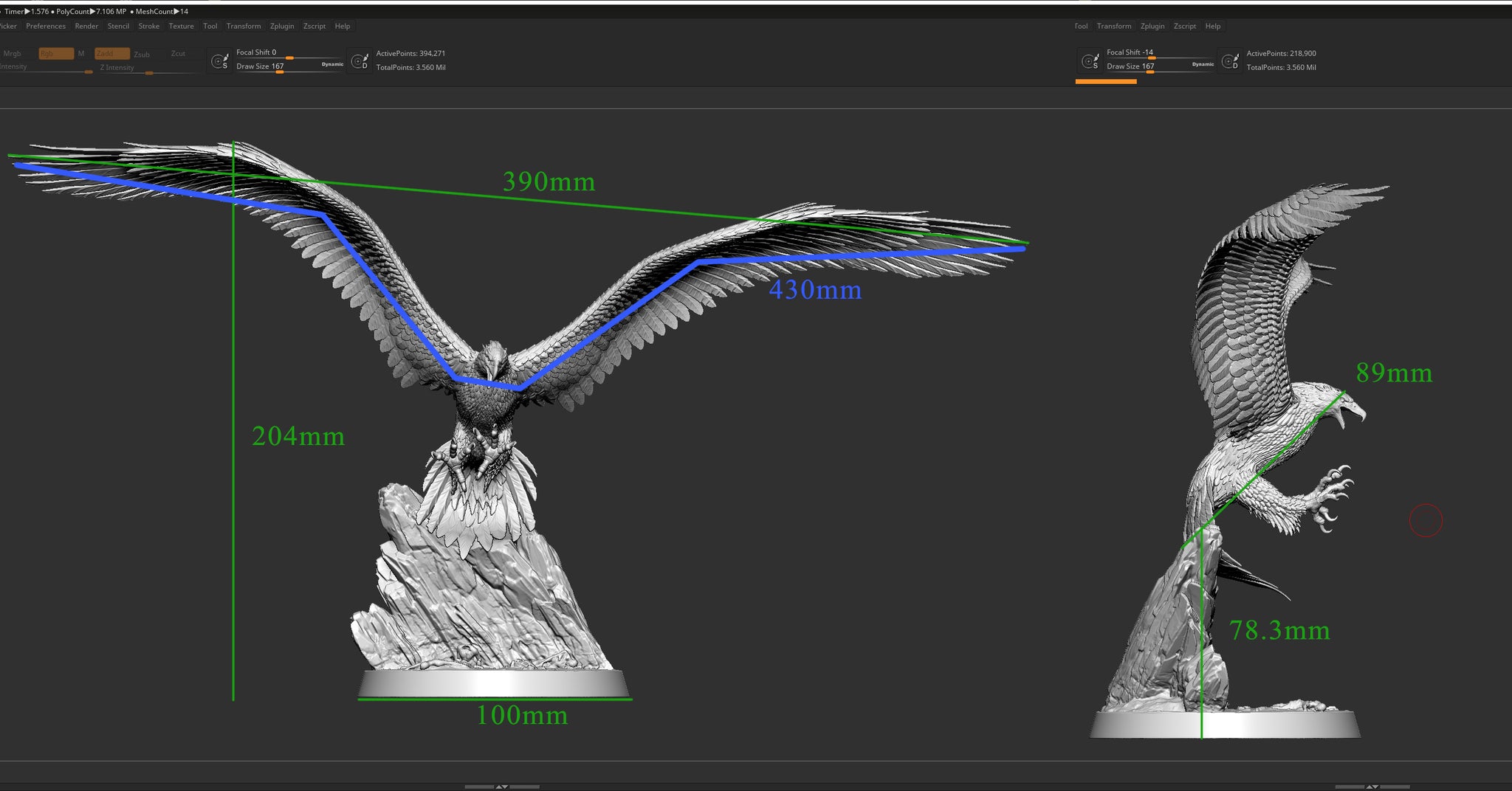Click Dynamic on left Draw Size slider
This screenshot has width=1512, height=791.
click(332, 65)
